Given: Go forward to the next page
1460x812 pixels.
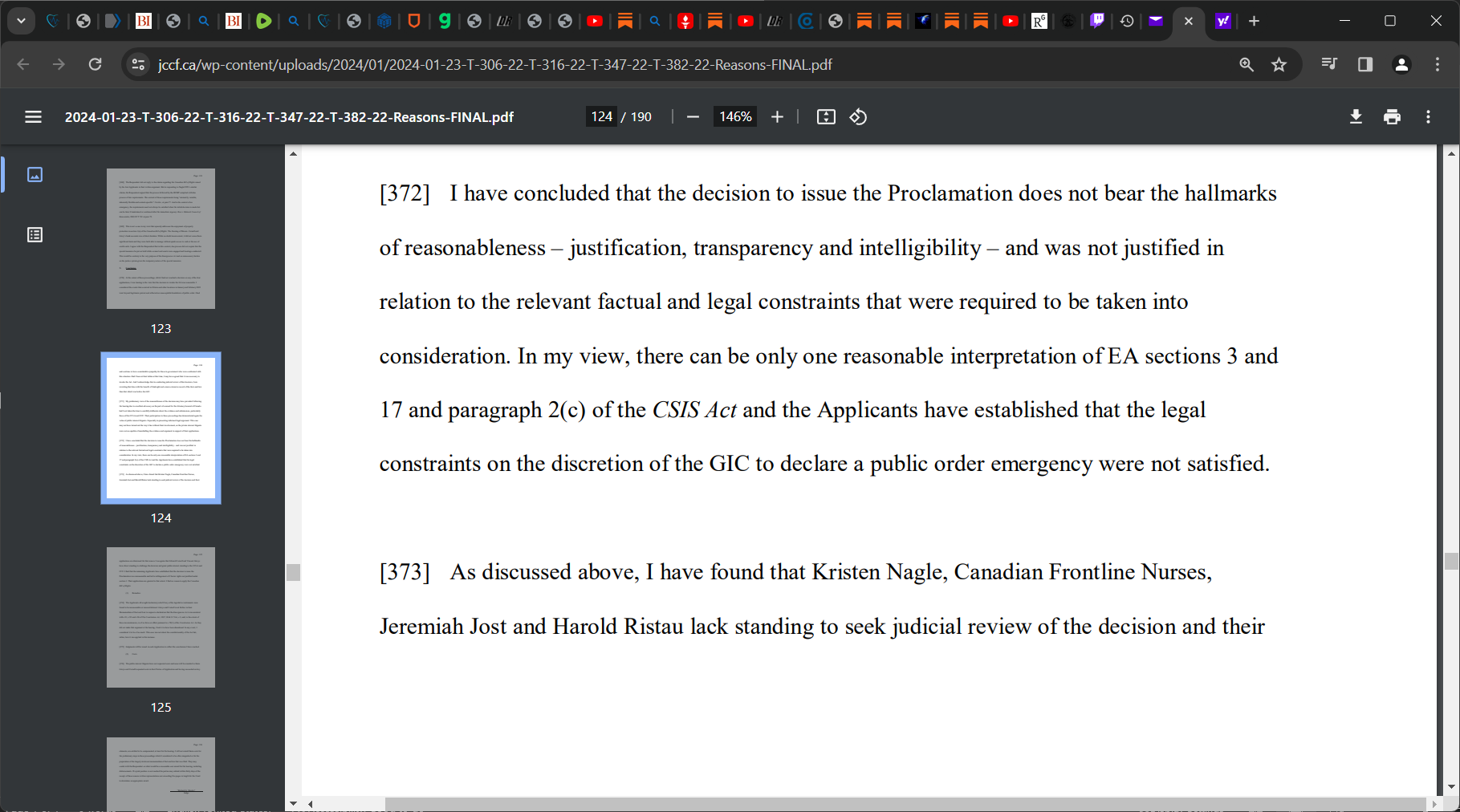Looking at the screenshot, I should (x=59, y=64).
